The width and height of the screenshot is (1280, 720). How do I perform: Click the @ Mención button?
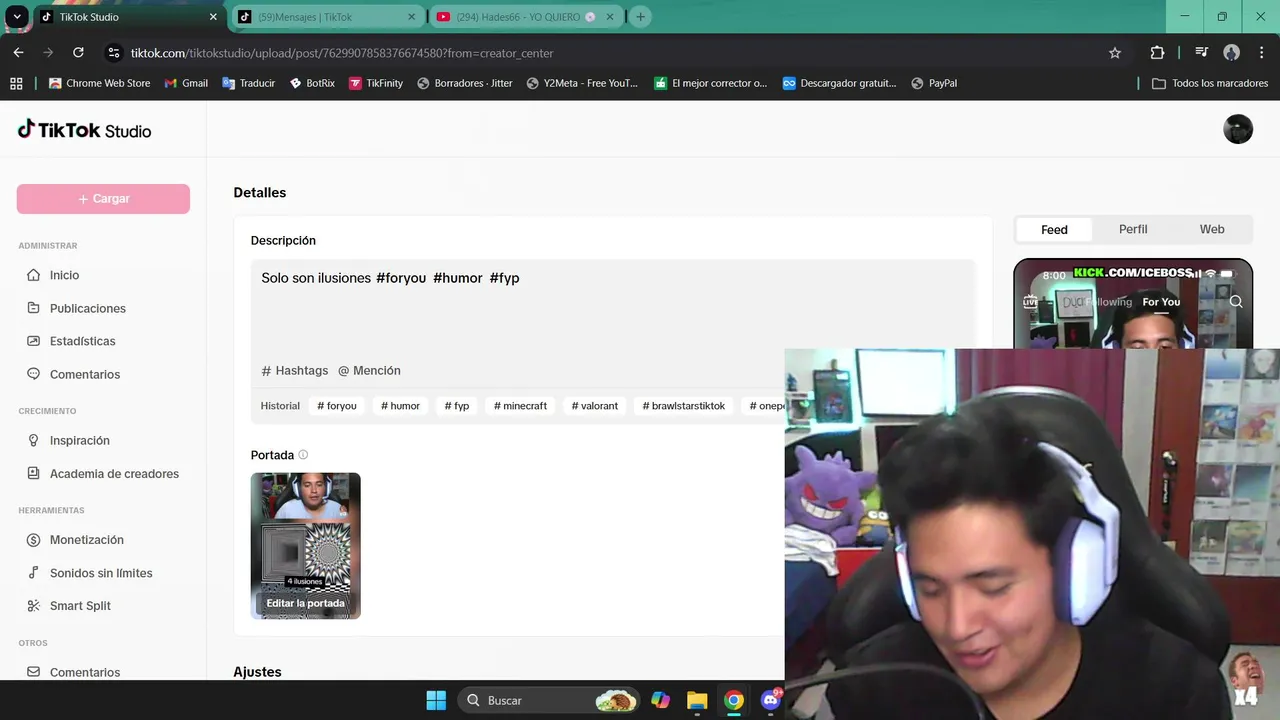(369, 370)
